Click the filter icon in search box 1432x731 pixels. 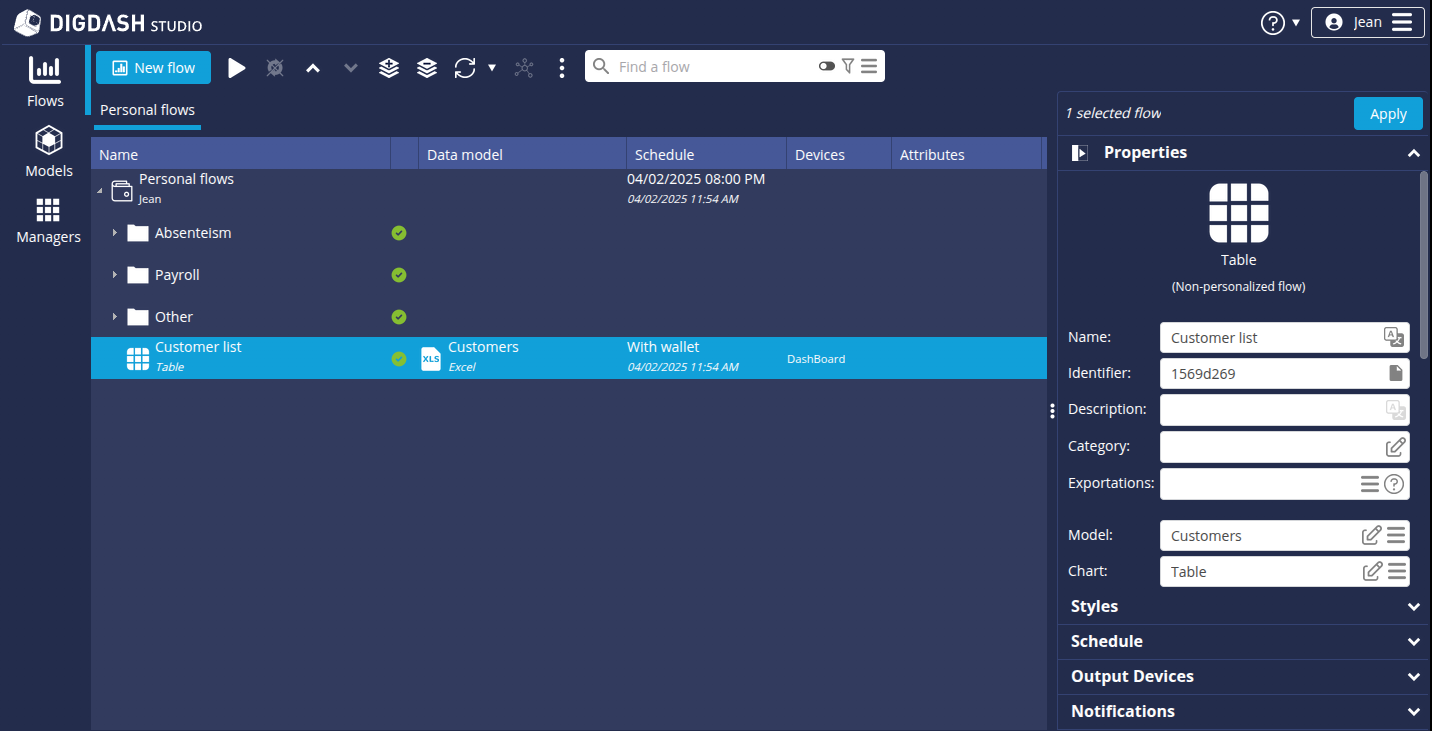coord(848,66)
